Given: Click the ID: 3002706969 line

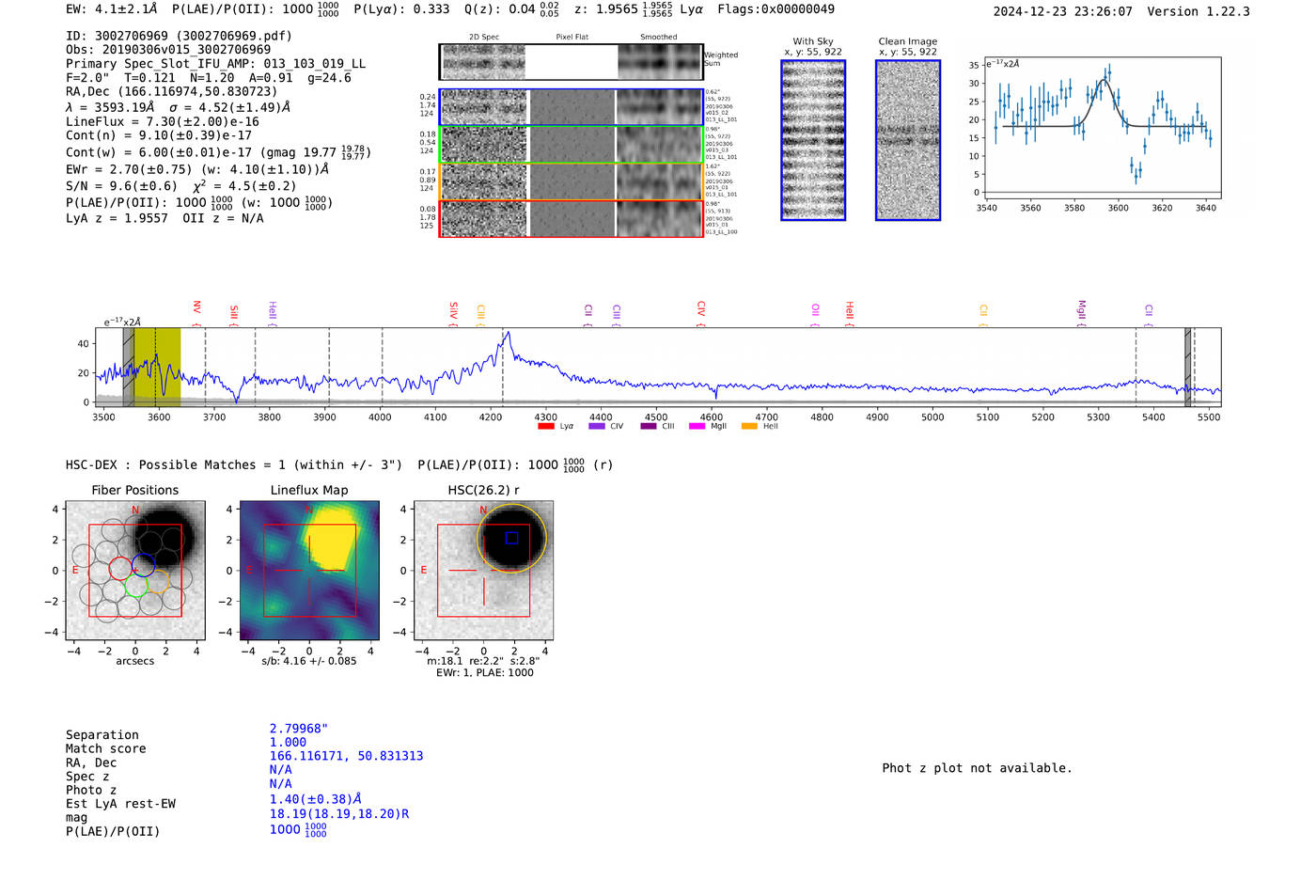Looking at the screenshot, I should (179, 36).
